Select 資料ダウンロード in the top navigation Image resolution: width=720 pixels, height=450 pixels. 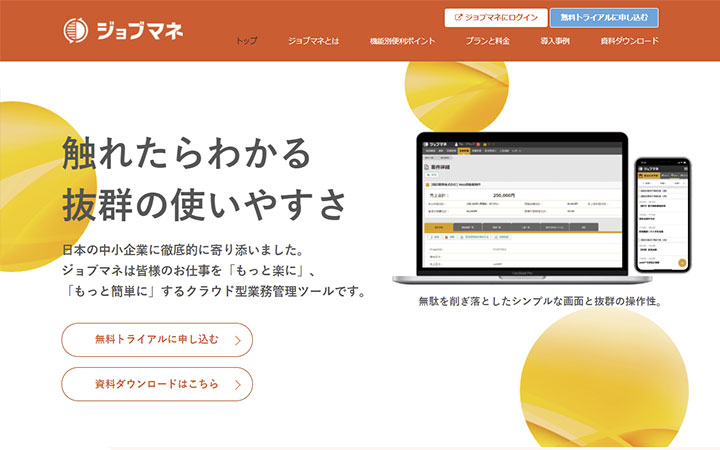pos(629,41)
